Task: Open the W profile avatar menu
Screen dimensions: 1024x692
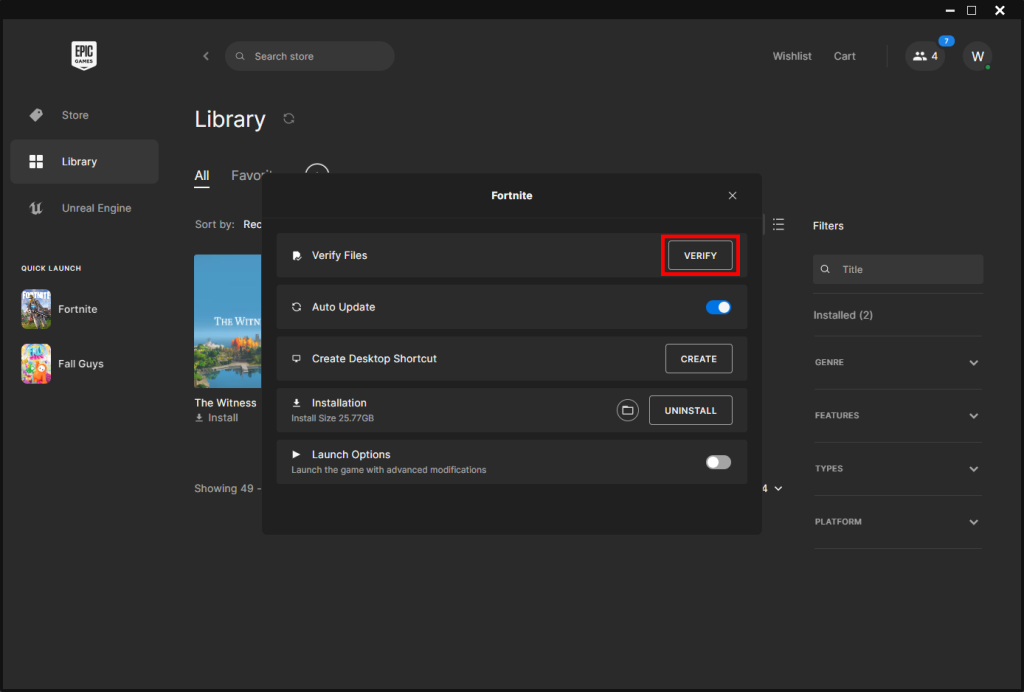Action: pos(977,56)
